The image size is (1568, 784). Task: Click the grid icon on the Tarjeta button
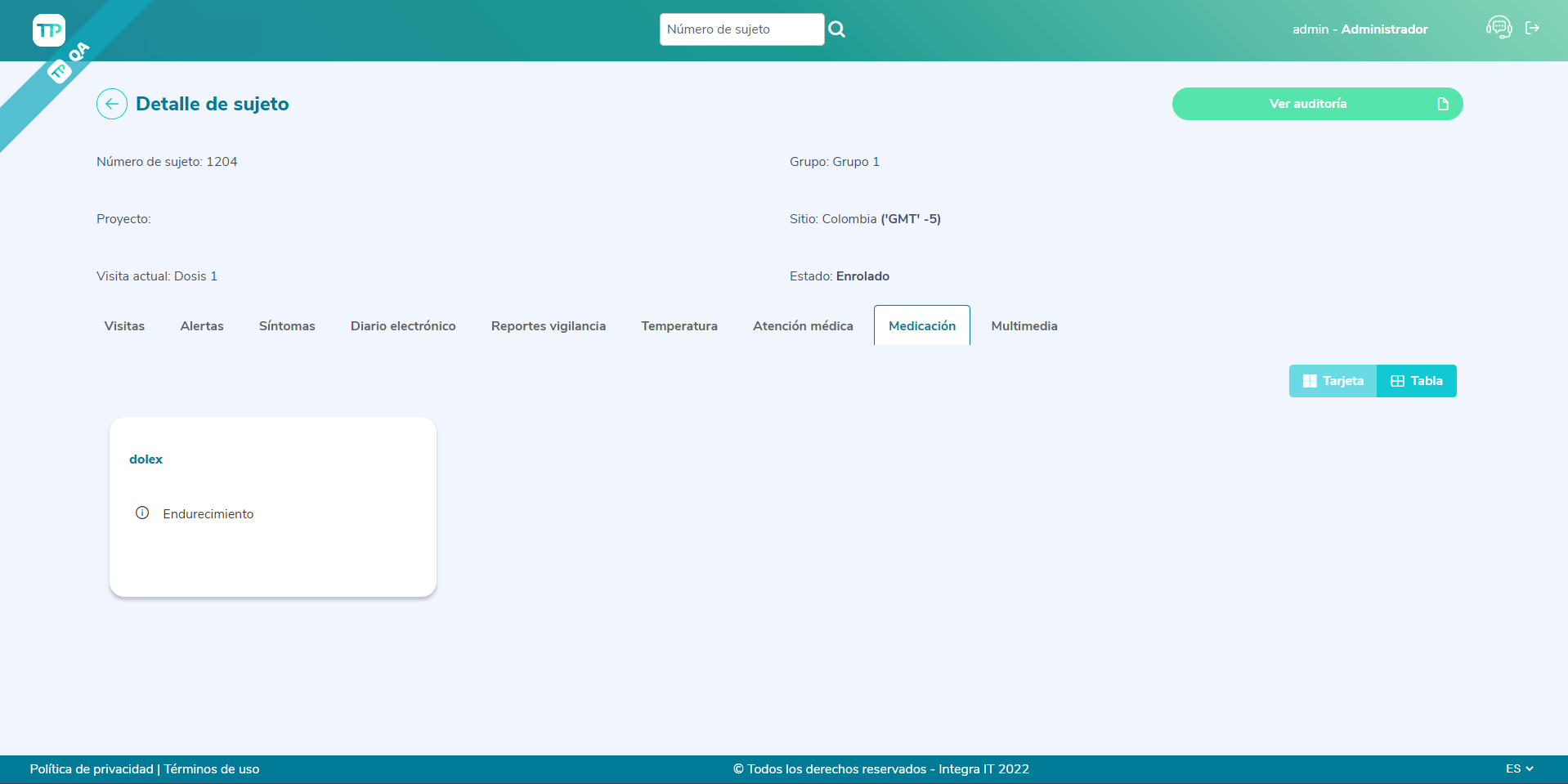click(1310, 381)
